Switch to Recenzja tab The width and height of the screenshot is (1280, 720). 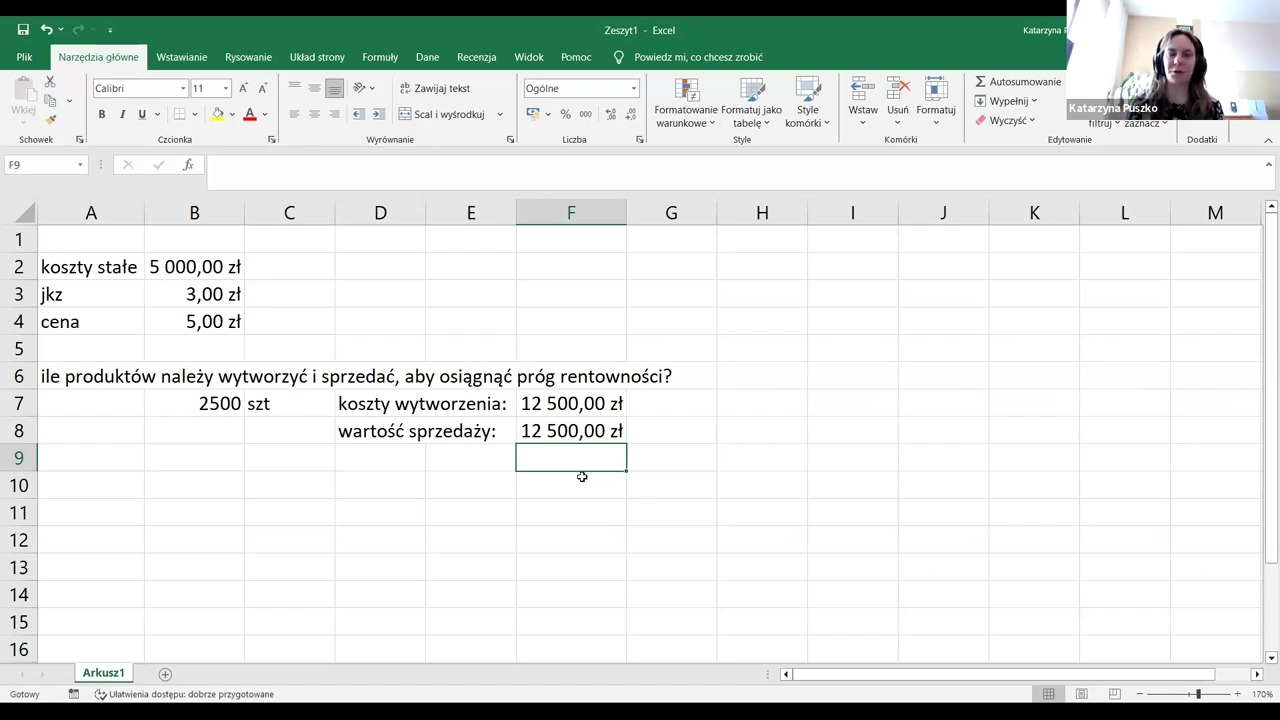tap(477, 57)
